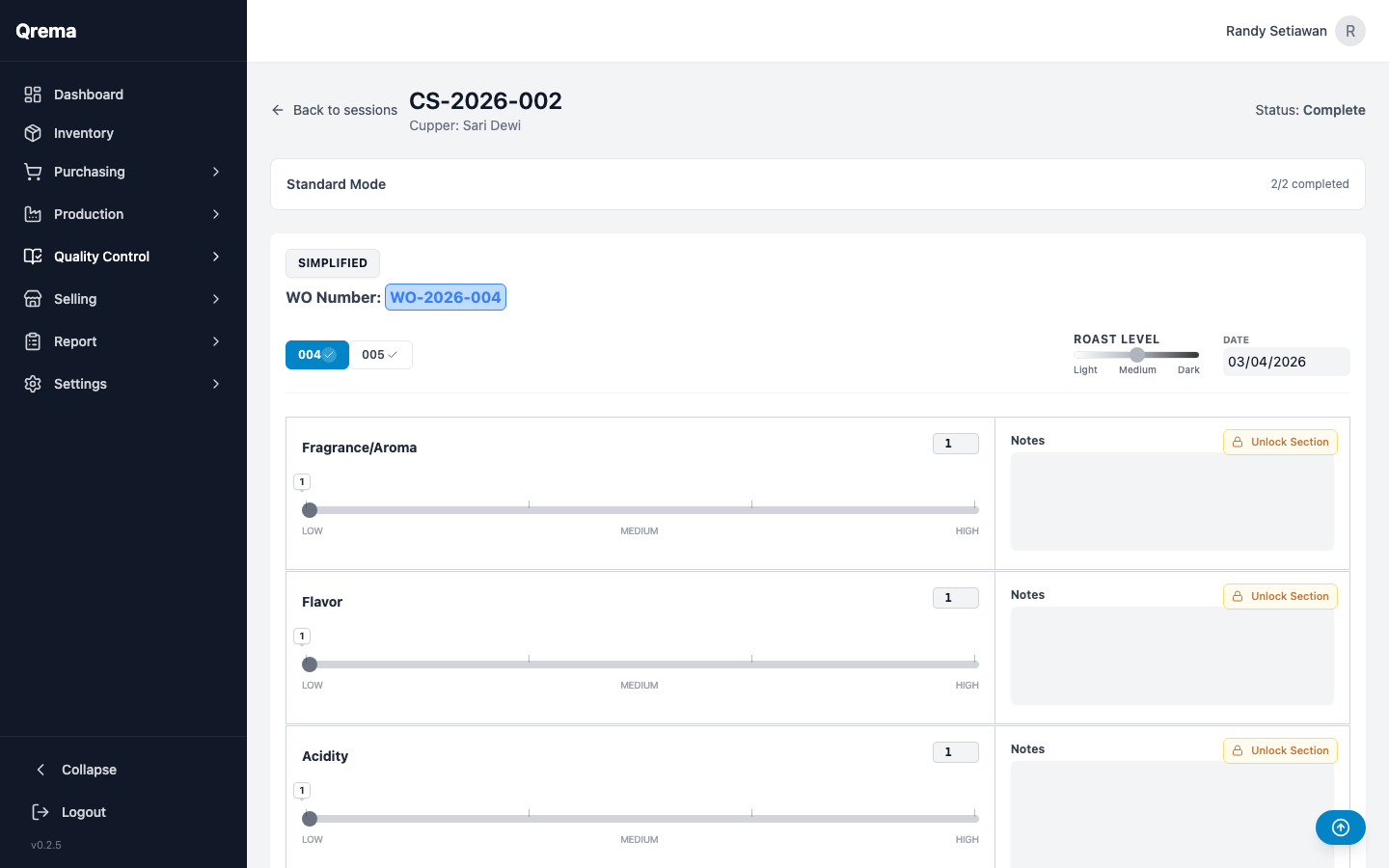Image resolution: width=1389 pixels, height=868 pixels.
Task: Click the Selling store icon
Action: pos(33,299)
